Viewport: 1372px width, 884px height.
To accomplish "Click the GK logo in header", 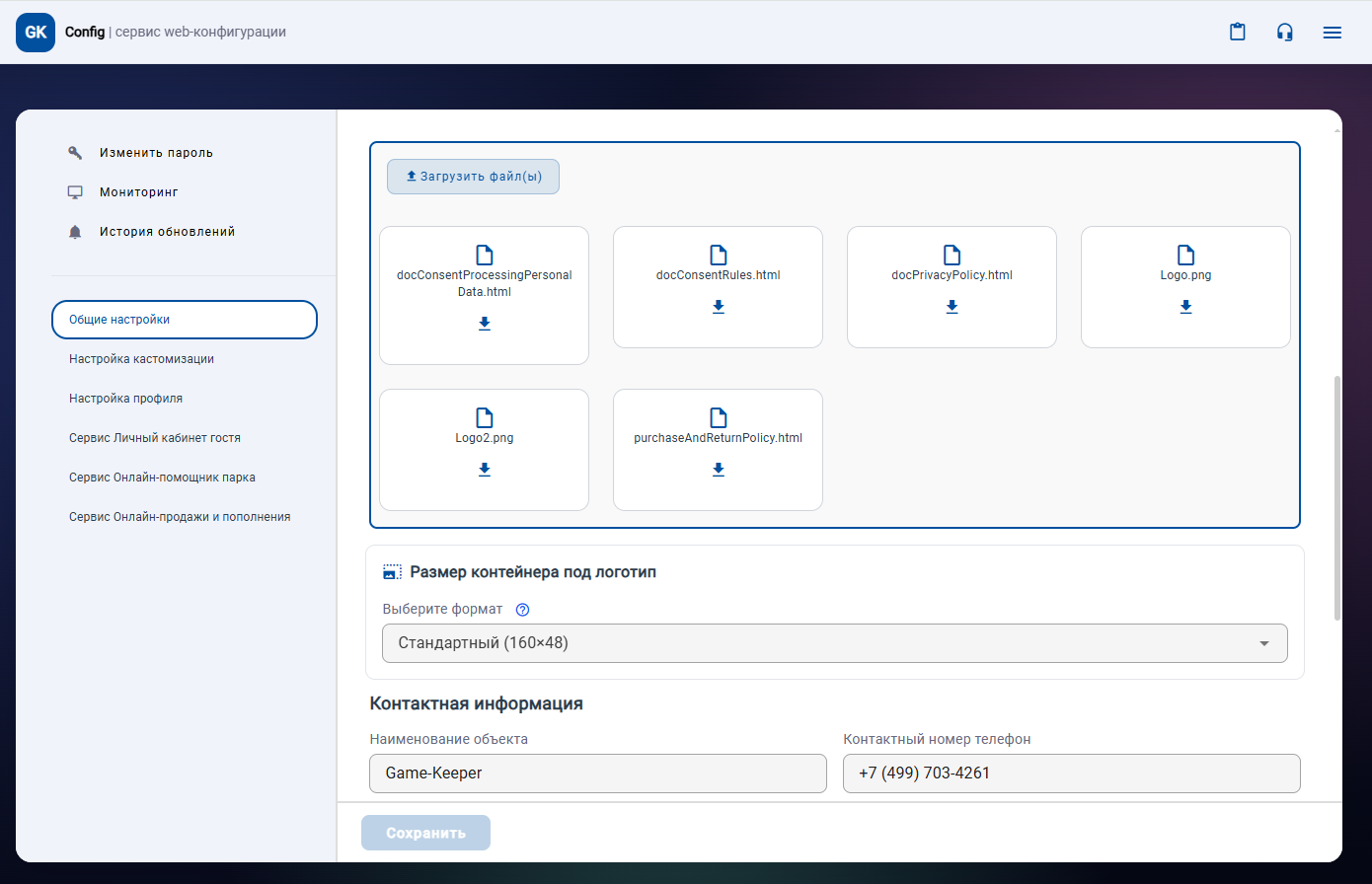I will 36,33.
